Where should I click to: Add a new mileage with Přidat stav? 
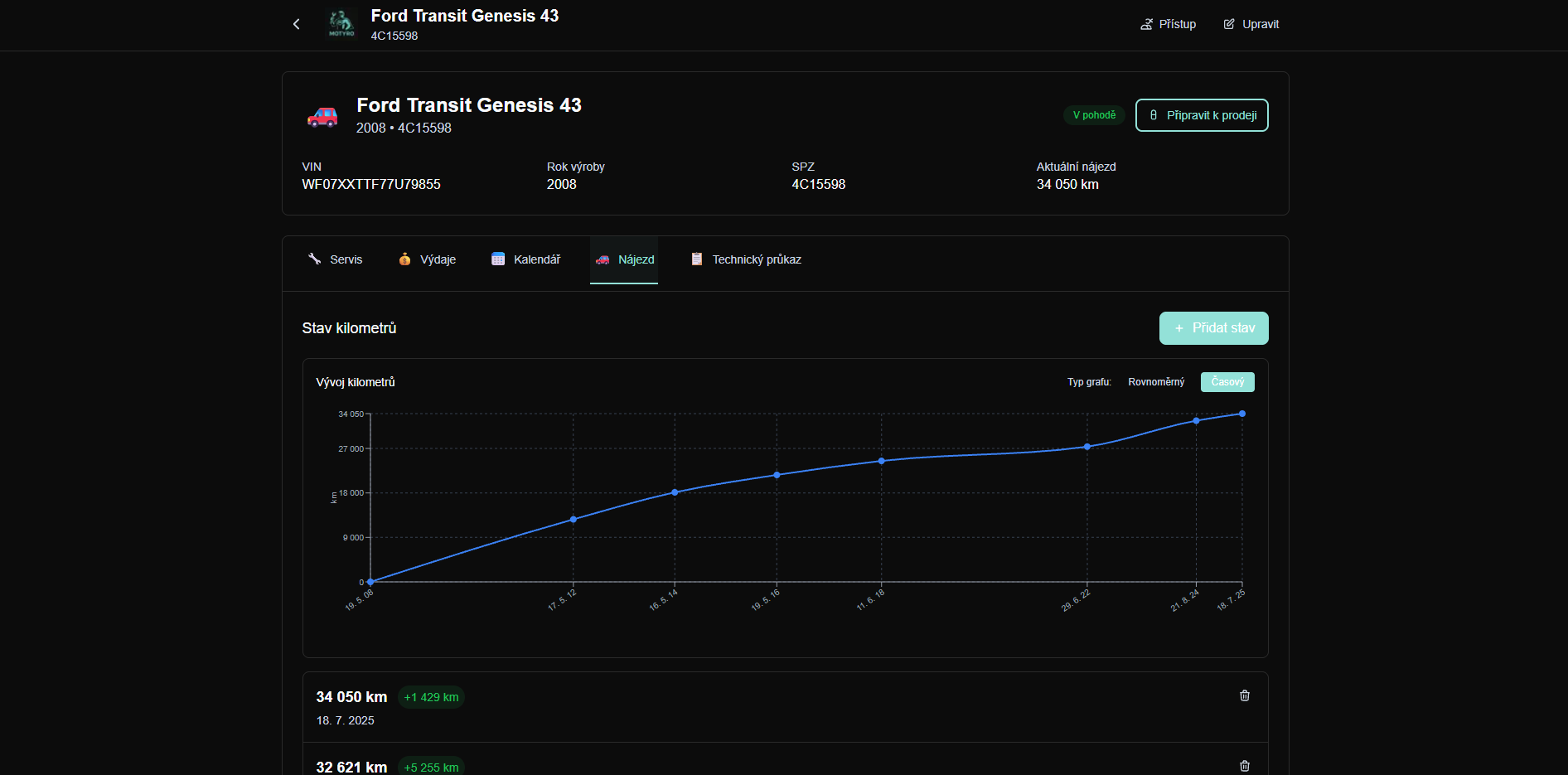(1214, 328)
